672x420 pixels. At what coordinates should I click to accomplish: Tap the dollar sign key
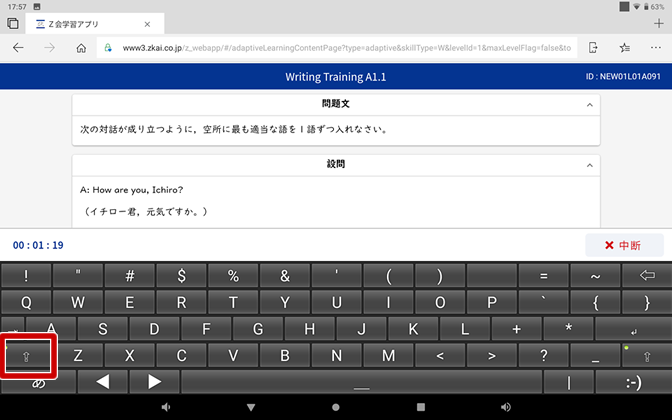[x=181, y=275]
